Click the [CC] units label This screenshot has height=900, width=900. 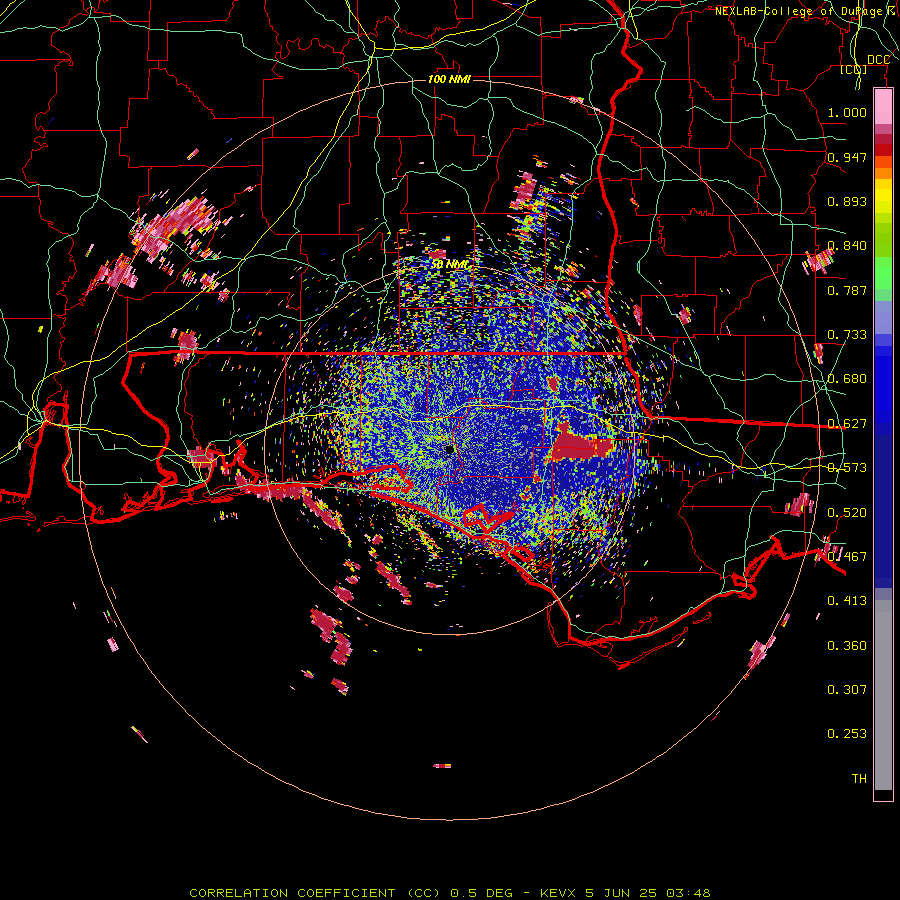854,69
